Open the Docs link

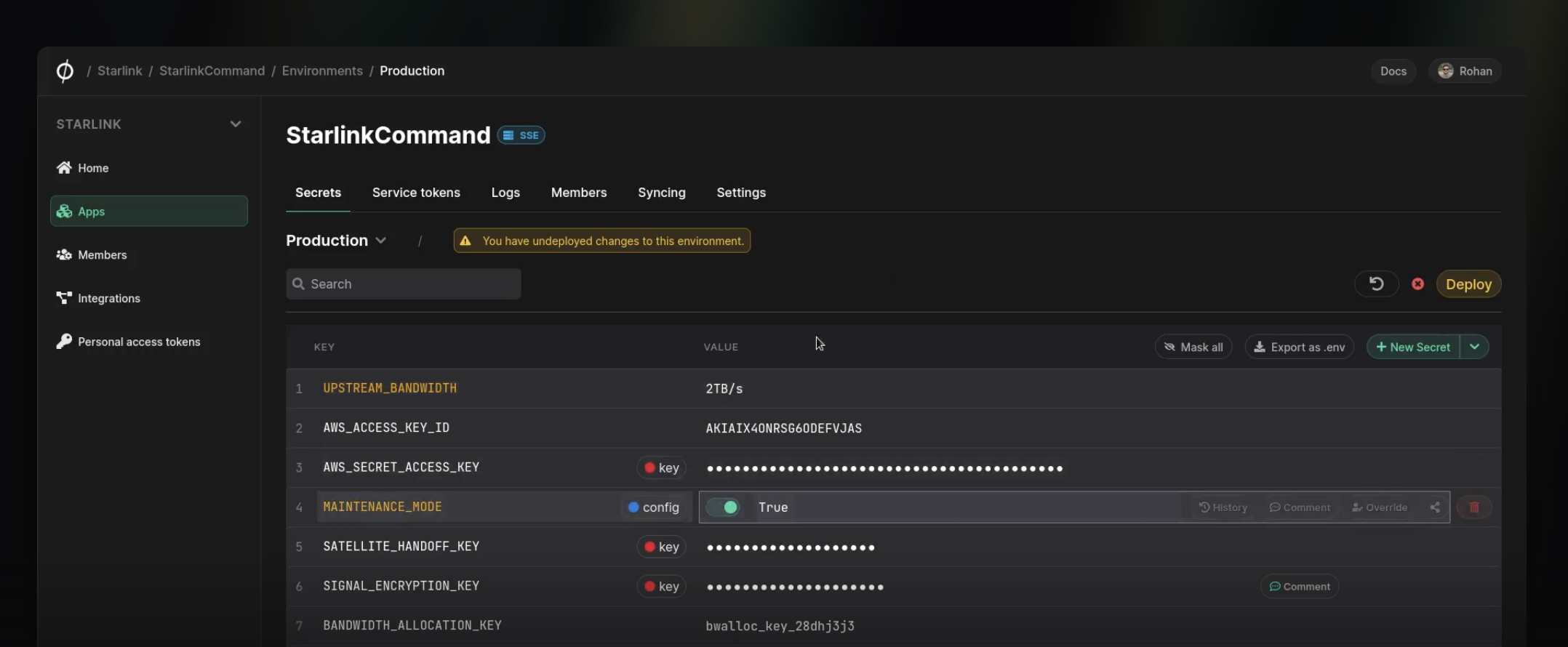[1393, 71]
